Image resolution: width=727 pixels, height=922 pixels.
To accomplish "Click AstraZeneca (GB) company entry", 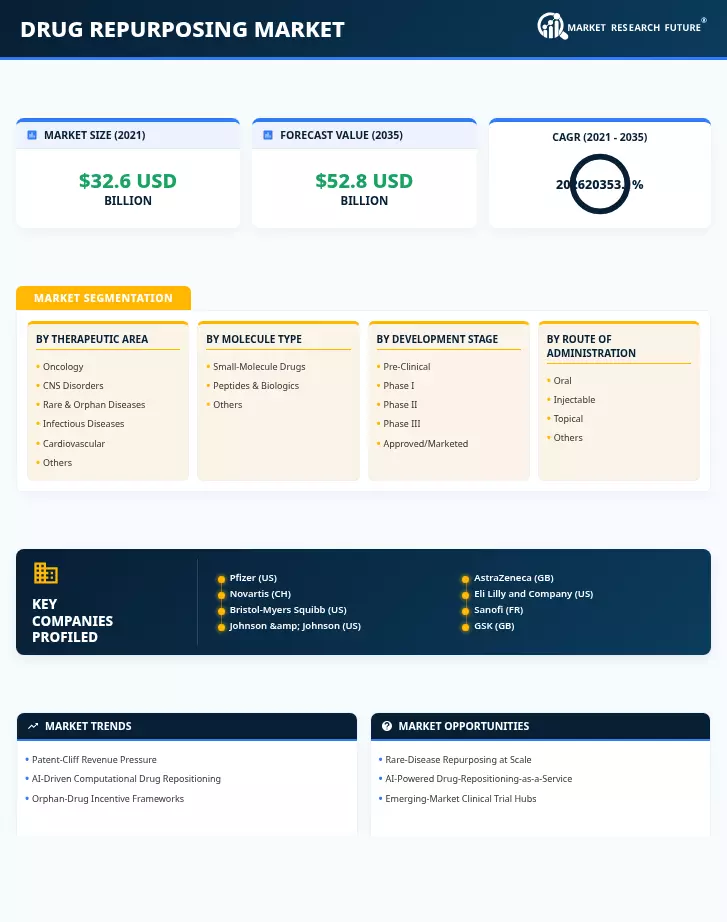I will pos(514,578).
